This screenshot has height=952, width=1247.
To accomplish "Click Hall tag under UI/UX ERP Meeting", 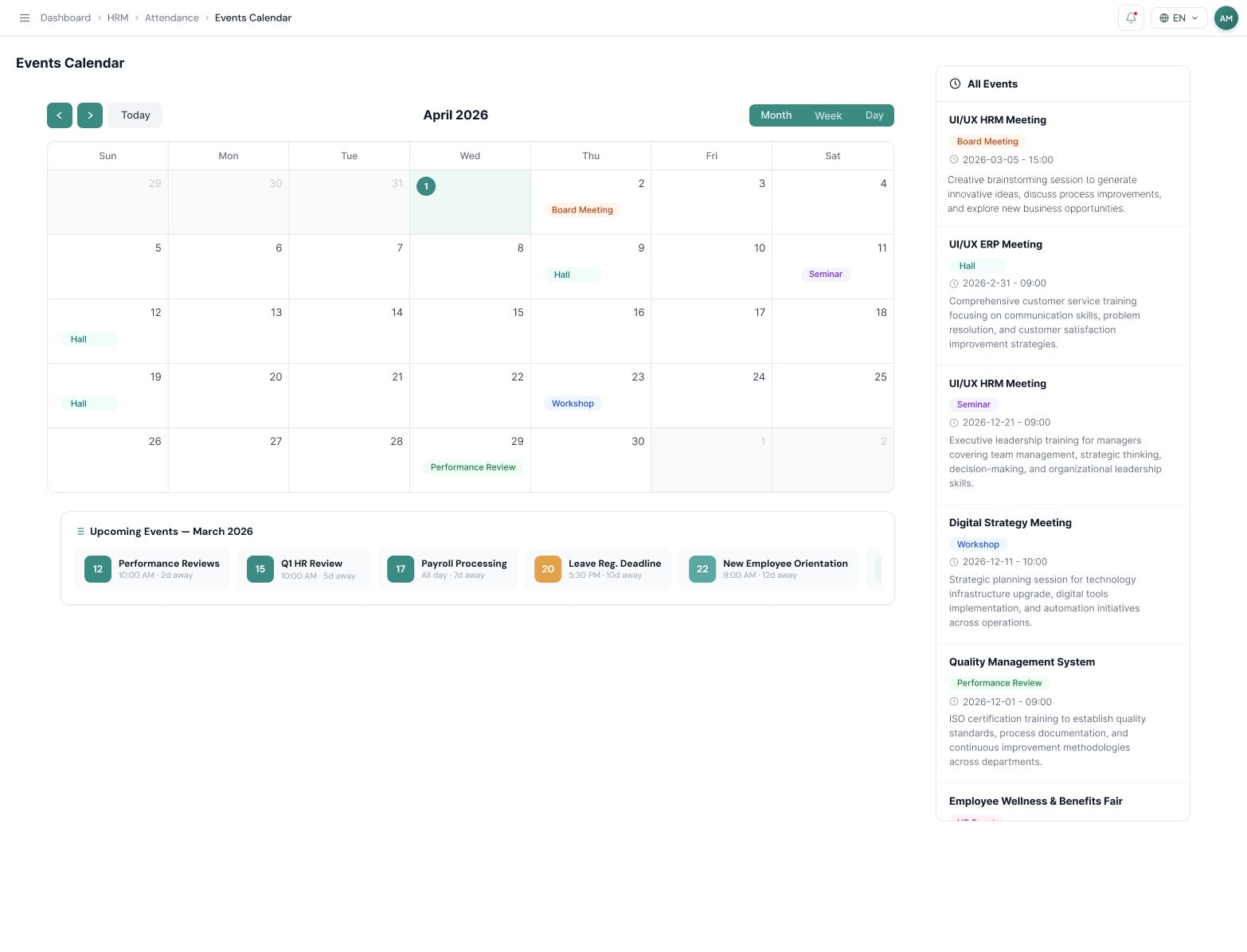I will (978, 266).
